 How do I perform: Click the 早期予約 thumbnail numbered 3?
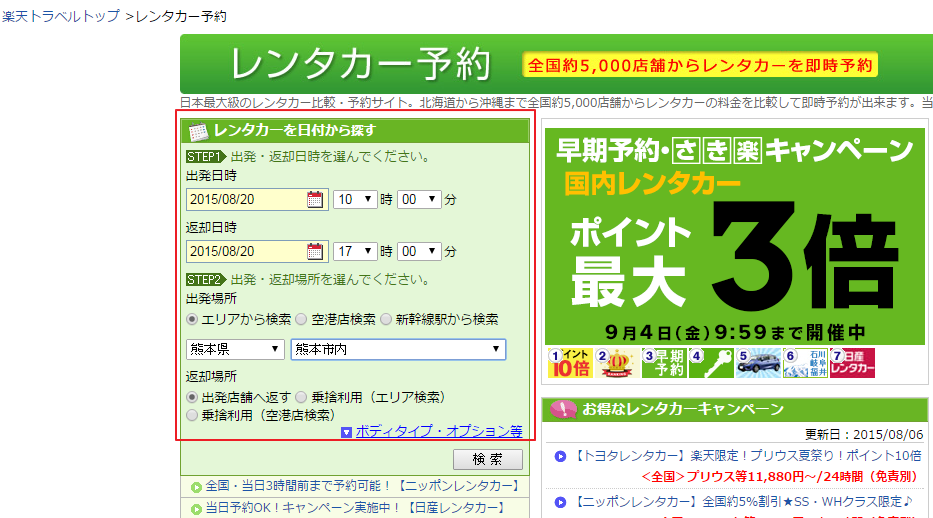[x=664, y=363]
